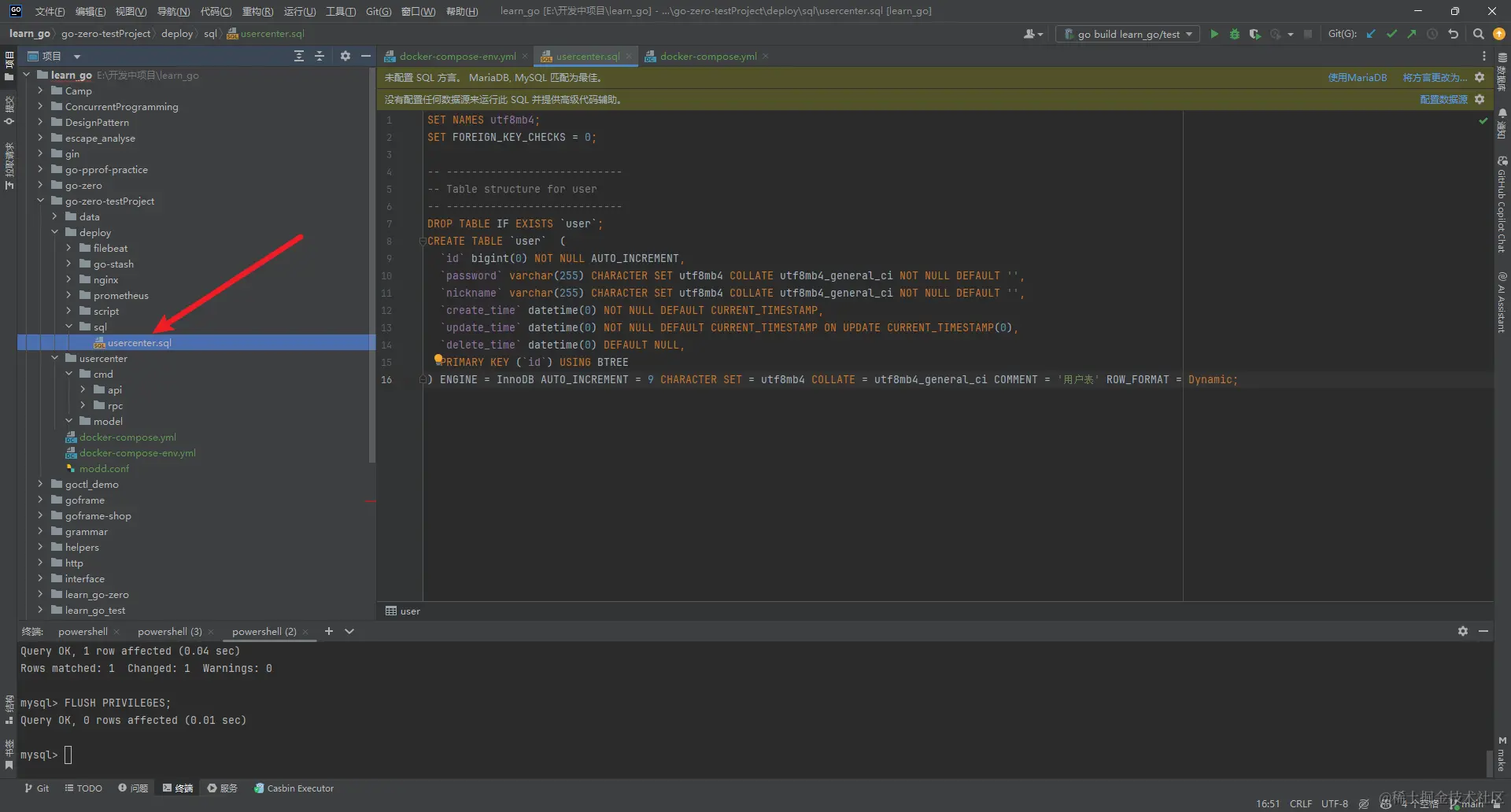Click project tree vertical scrollbar
1511x812 pixels.
coord(371,266)
